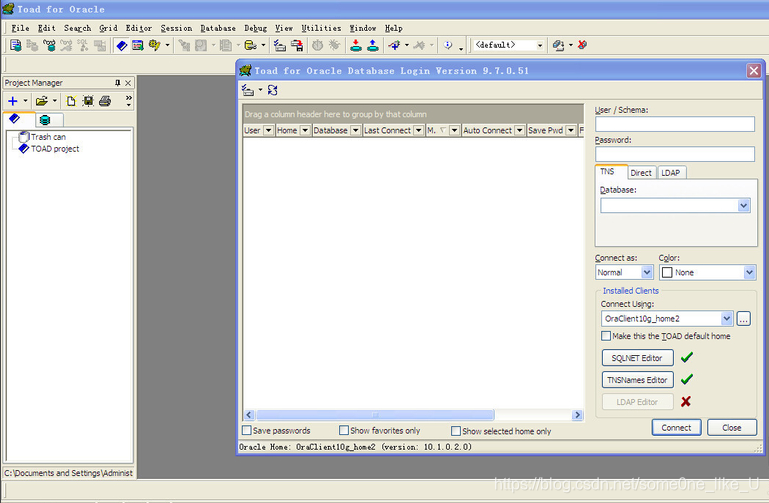The image size is (769, 503).
Task: Click the Commit icon with red down arrow
Action: 356,46
